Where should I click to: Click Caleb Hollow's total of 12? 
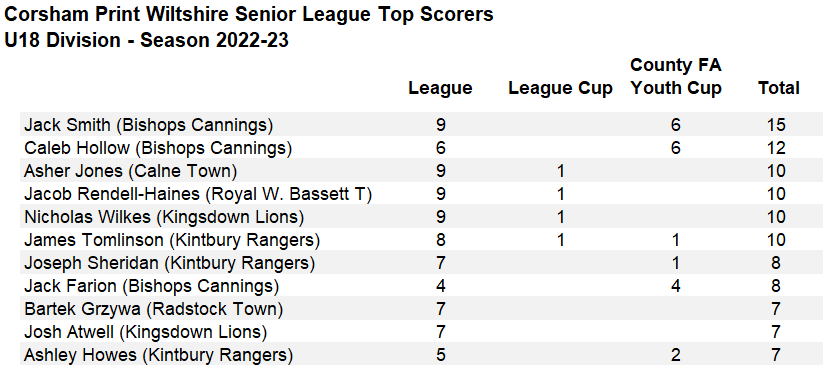[776, 148]
